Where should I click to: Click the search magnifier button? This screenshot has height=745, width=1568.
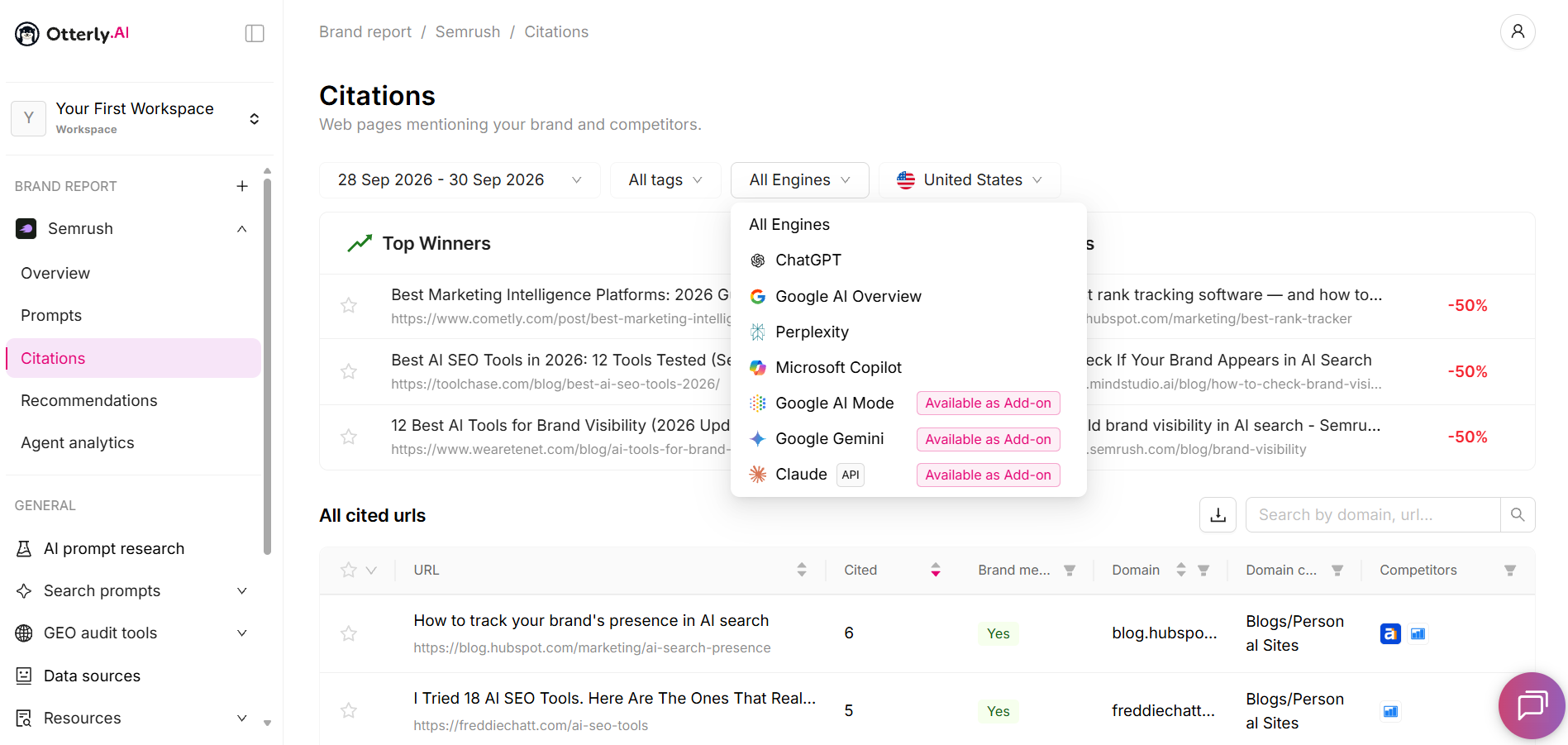(x=1518, y=514)
